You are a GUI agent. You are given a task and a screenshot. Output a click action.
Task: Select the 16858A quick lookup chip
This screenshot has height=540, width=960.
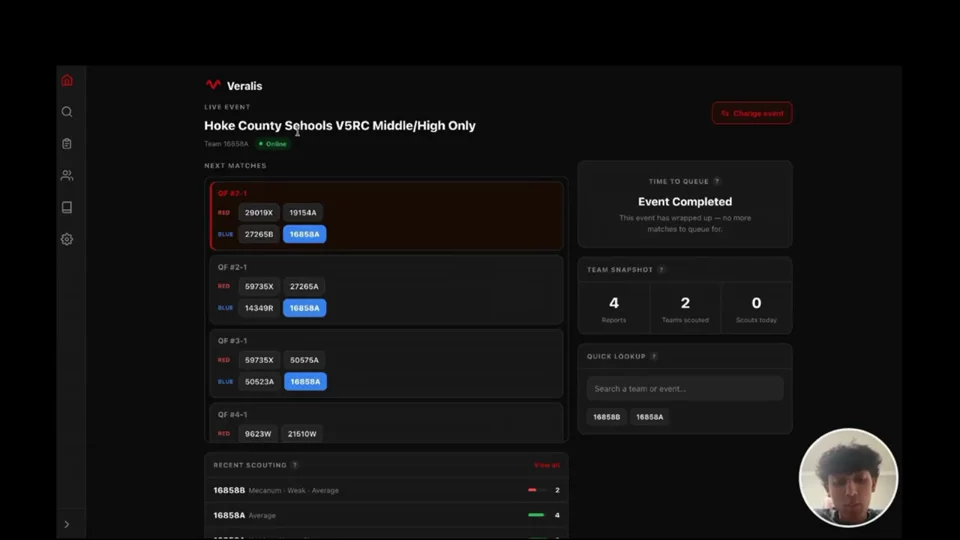pos(650,417)
